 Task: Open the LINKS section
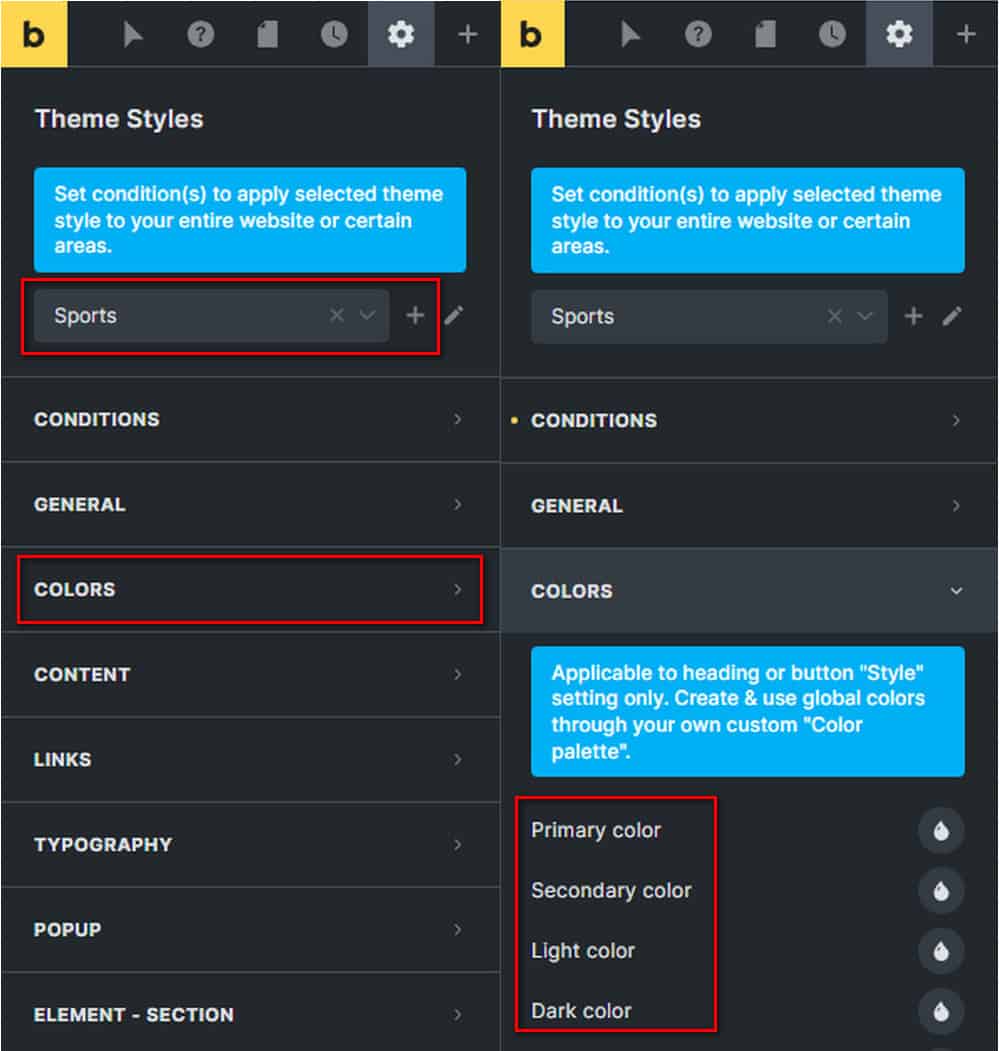(x=249, y=759)
